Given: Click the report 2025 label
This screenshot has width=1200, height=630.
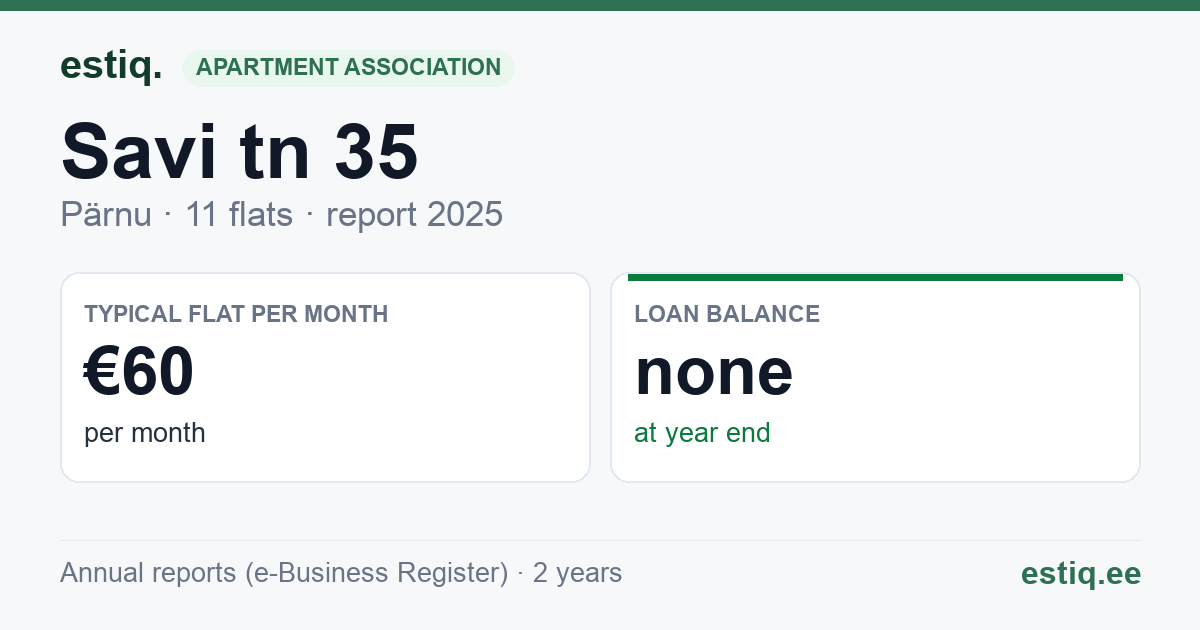Looking at the screenshot, I should point(414,214).
